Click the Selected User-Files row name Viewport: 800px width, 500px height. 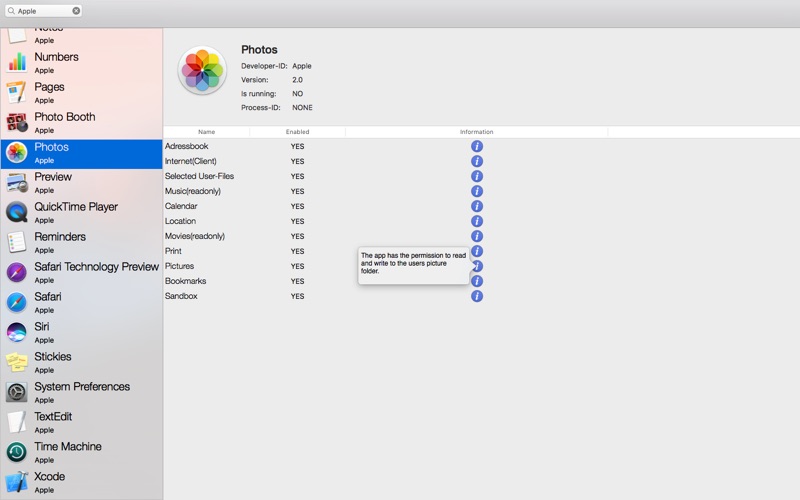click(x=199, y=176)
